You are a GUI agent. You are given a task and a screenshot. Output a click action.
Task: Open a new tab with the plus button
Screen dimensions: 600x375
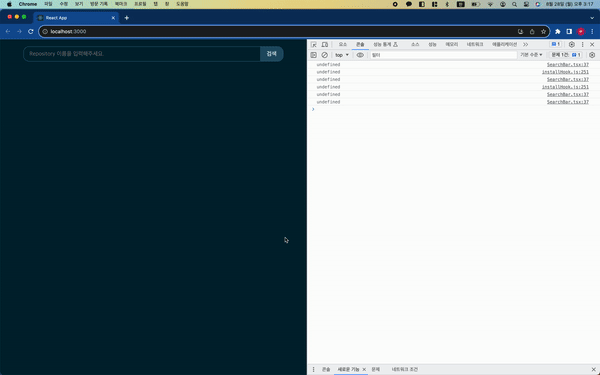127,18
